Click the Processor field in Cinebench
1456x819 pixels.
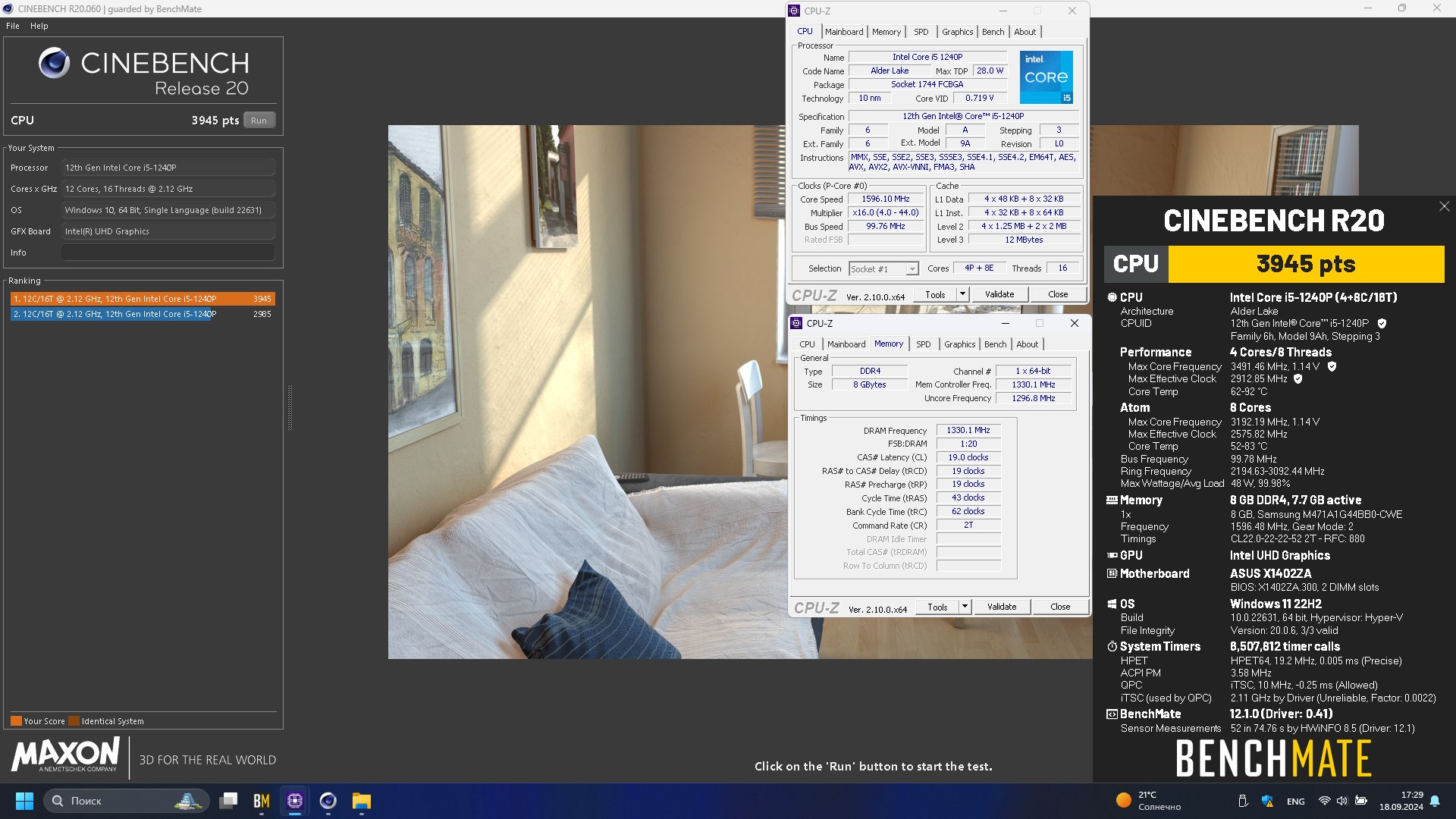pyautogui.click(x=168, y=168)
